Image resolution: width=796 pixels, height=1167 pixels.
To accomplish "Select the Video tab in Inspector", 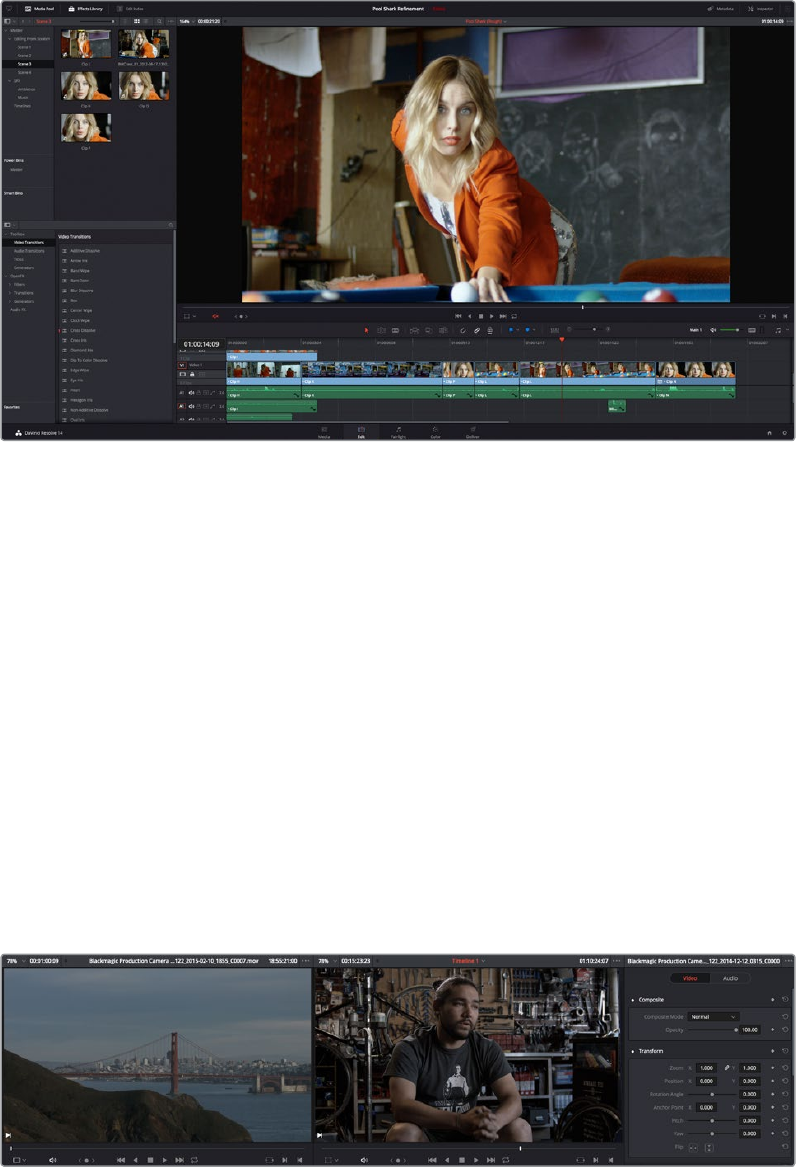I will click(690, 978).
